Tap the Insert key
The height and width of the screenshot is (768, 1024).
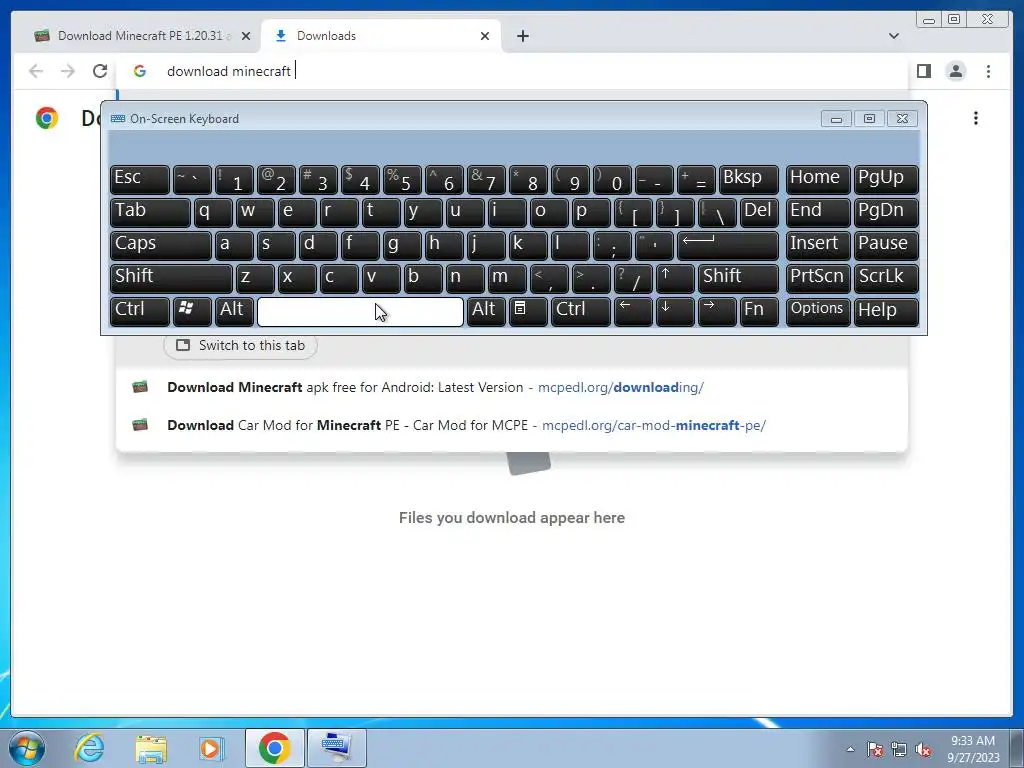pos(818,246)
